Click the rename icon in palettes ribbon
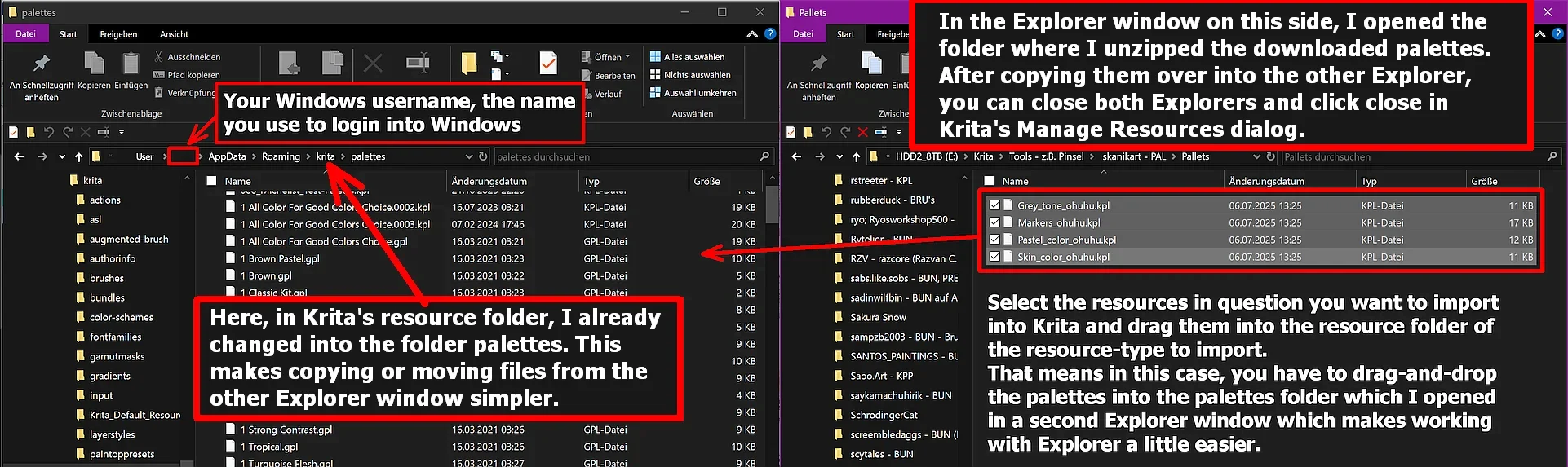 418,63
